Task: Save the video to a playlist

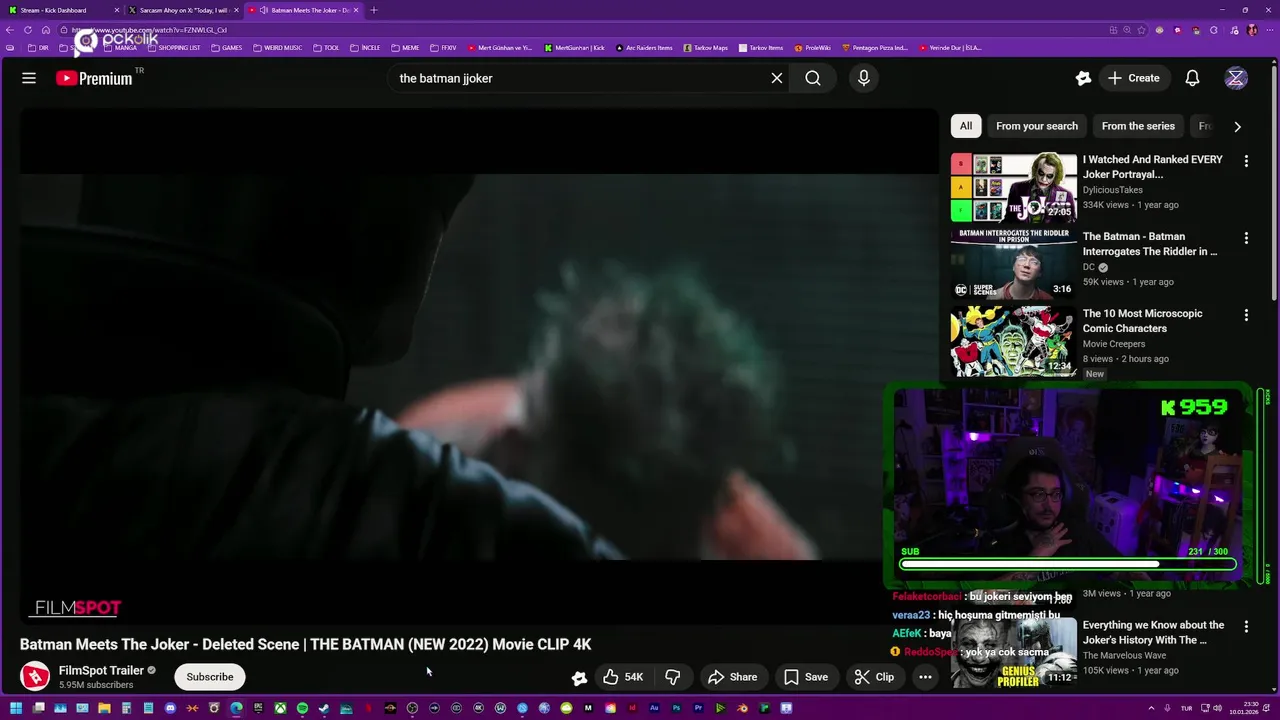Action: [806, 677]
